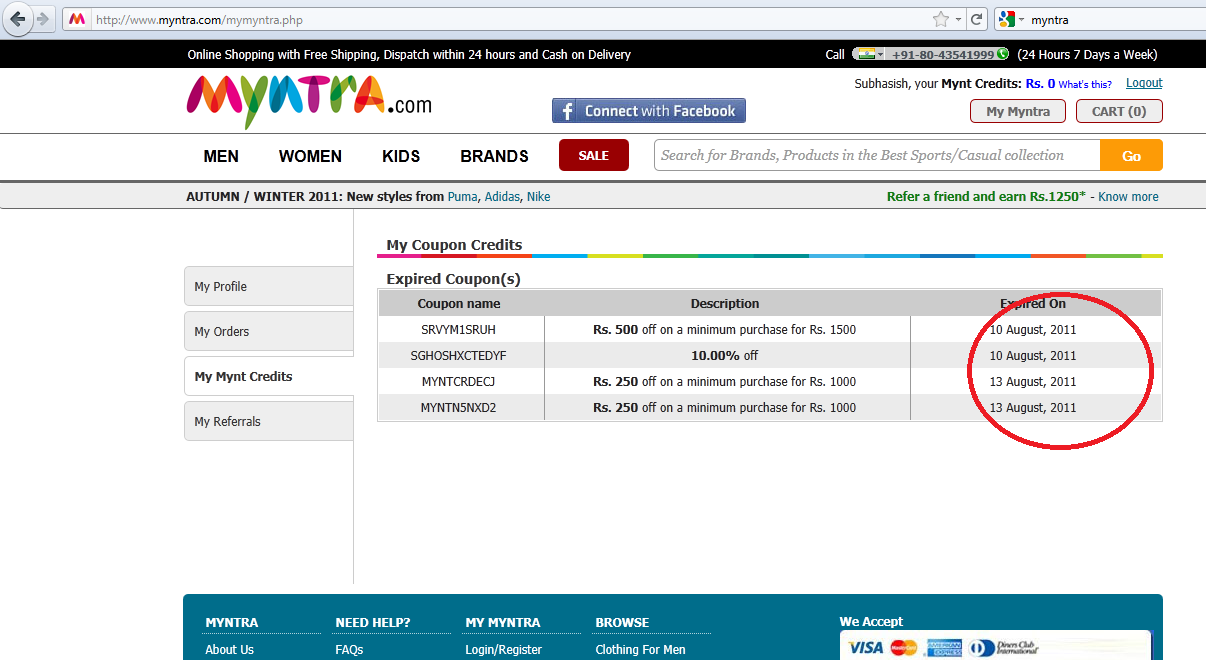1206x660 pixels.
Task: Open the My Myntra button
Action: pos(1018,111)
